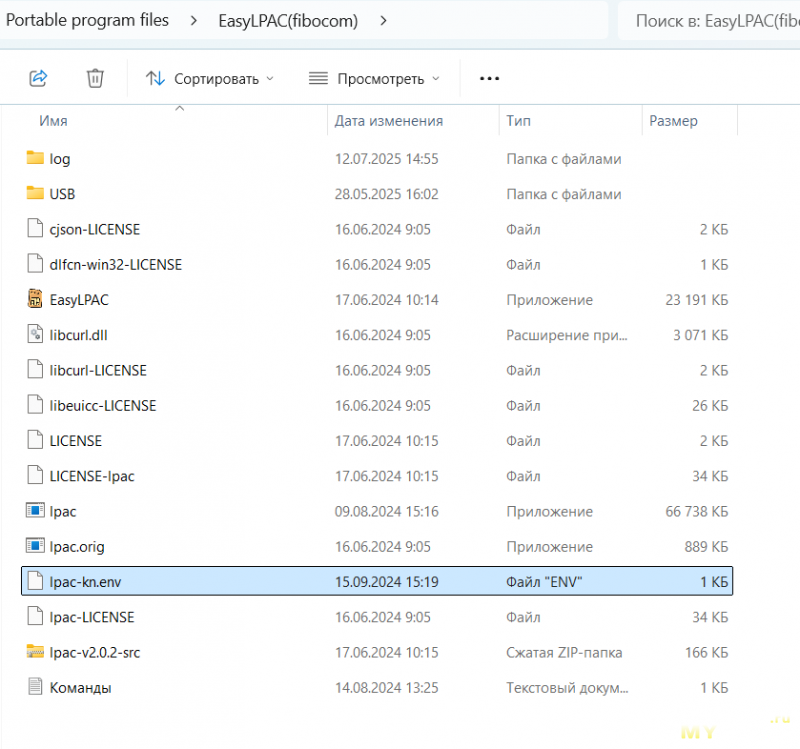The image size is (800, 749).
Task: Select file name dlfcn-win32-LICENSE
Action: [116, 264]
